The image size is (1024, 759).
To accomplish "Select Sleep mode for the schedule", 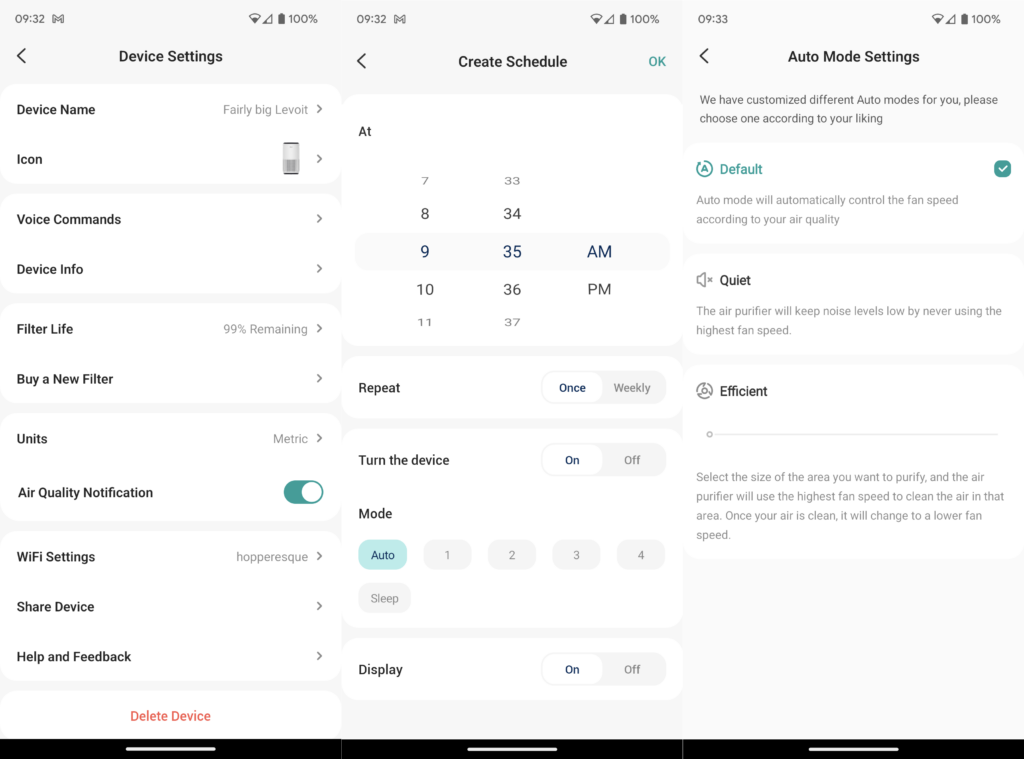I will point(384,598).
